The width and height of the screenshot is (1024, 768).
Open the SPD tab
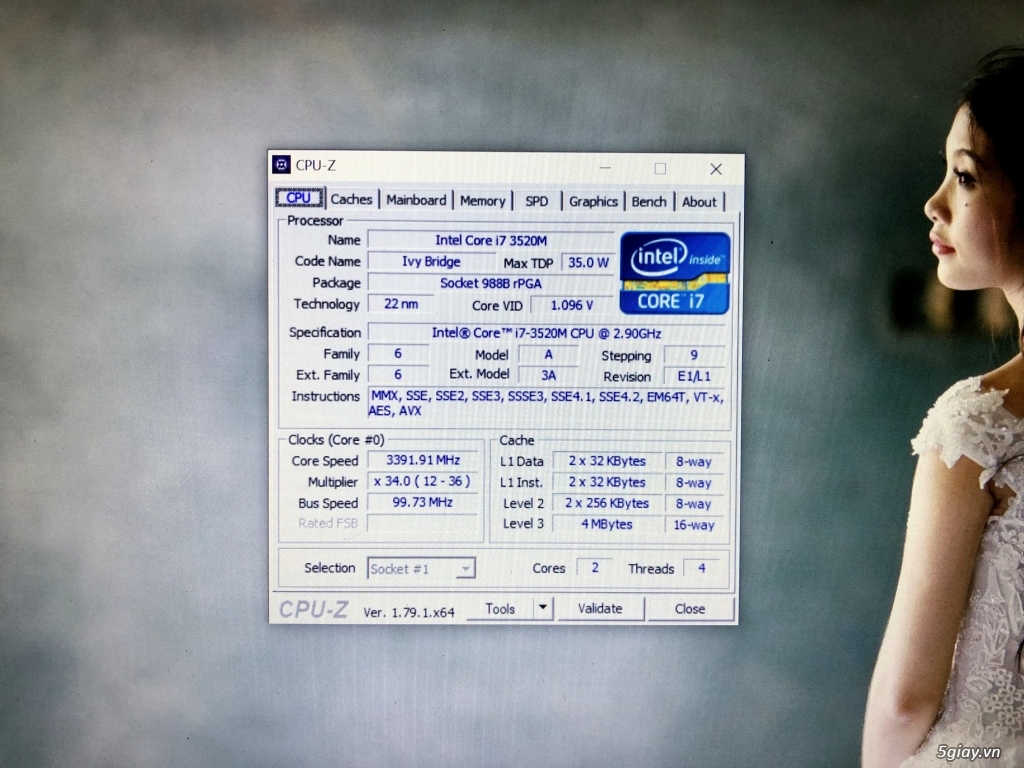537,201
